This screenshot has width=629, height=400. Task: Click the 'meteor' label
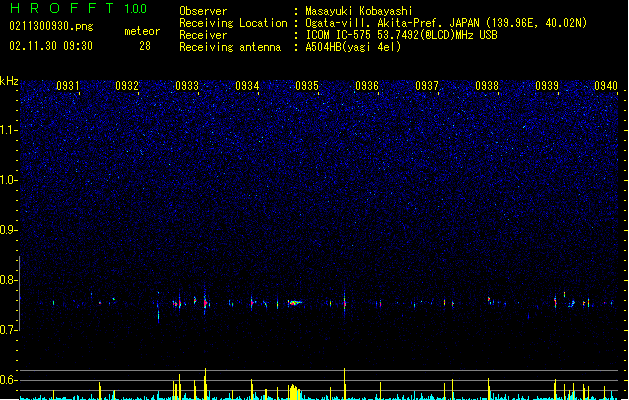(142, 31)
